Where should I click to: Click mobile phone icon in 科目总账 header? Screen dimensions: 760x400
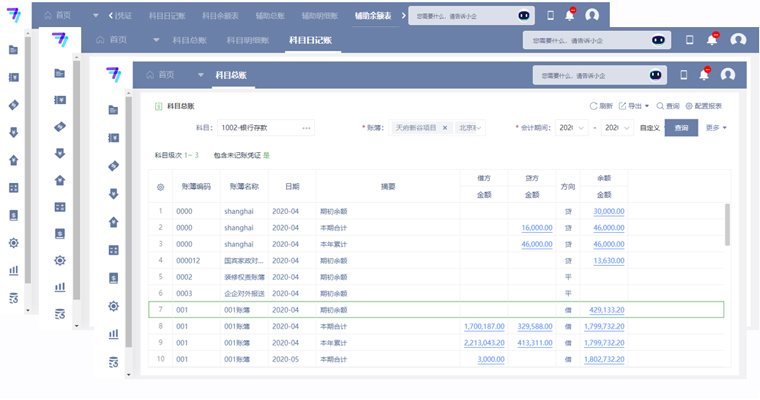pos(684,75)
